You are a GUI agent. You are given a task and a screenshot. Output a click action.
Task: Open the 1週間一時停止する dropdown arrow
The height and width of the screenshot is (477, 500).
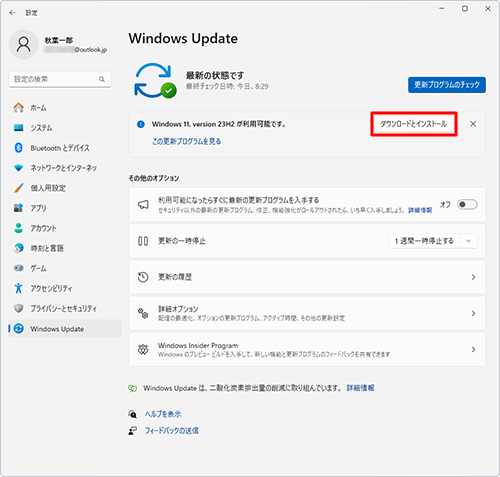pyautogui.click(x=468, y=241)
